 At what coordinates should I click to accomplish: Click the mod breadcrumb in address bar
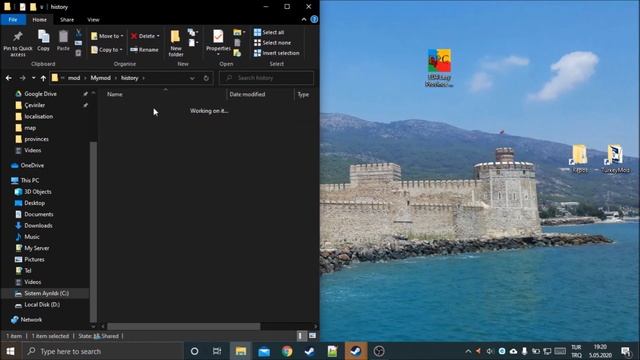pos(74,78)
